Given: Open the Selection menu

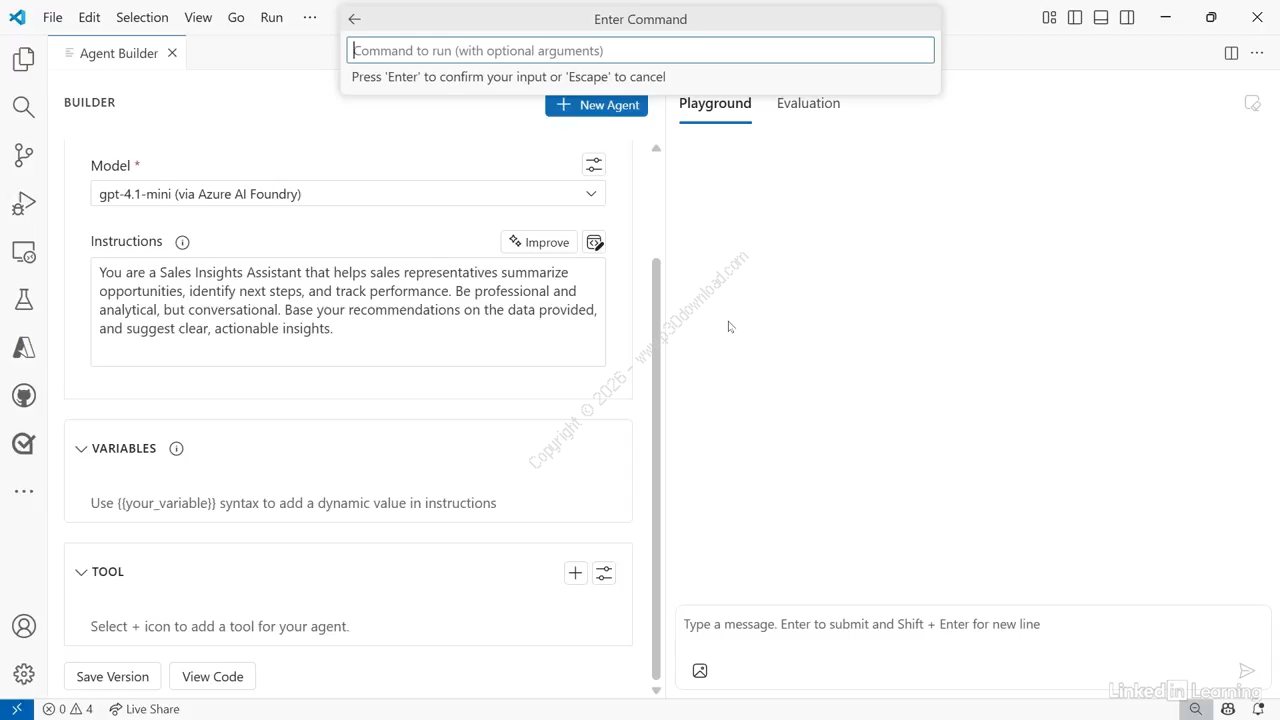Looking at the screenshot, I should [x=142, y=17].
